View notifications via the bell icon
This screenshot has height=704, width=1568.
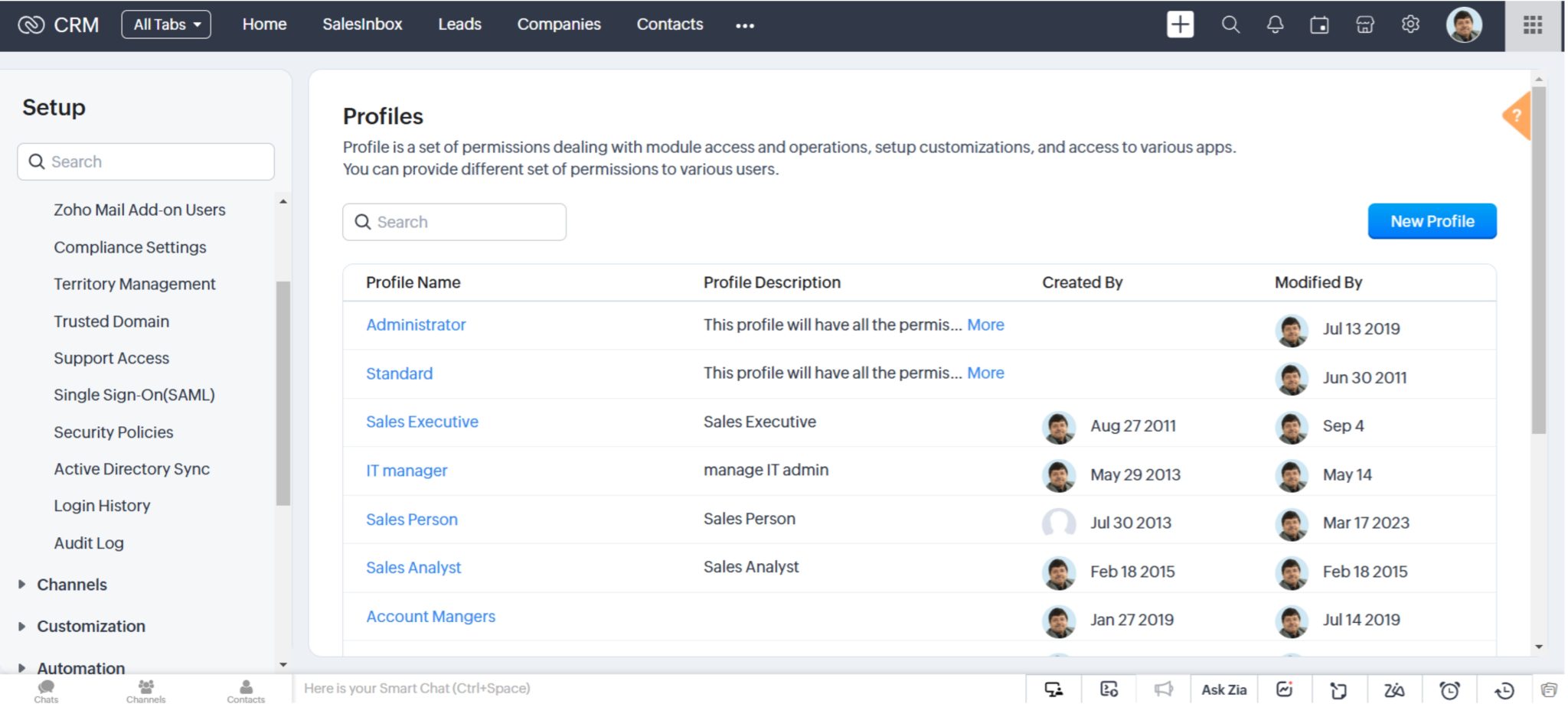pyautogui.click(x=1275, y=24)
